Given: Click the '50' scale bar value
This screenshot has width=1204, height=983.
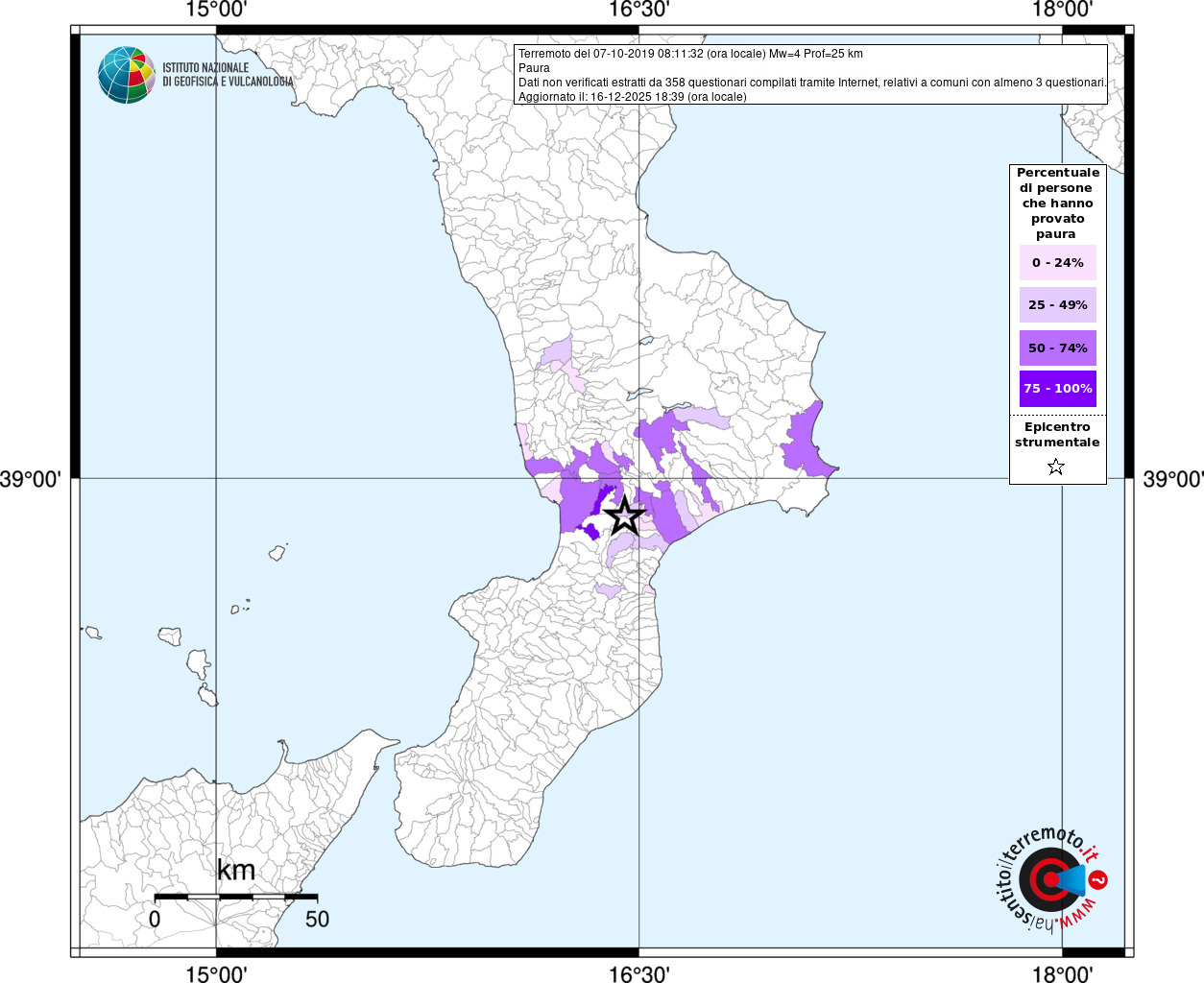Looking at the screenshot, I should [317, 919].
